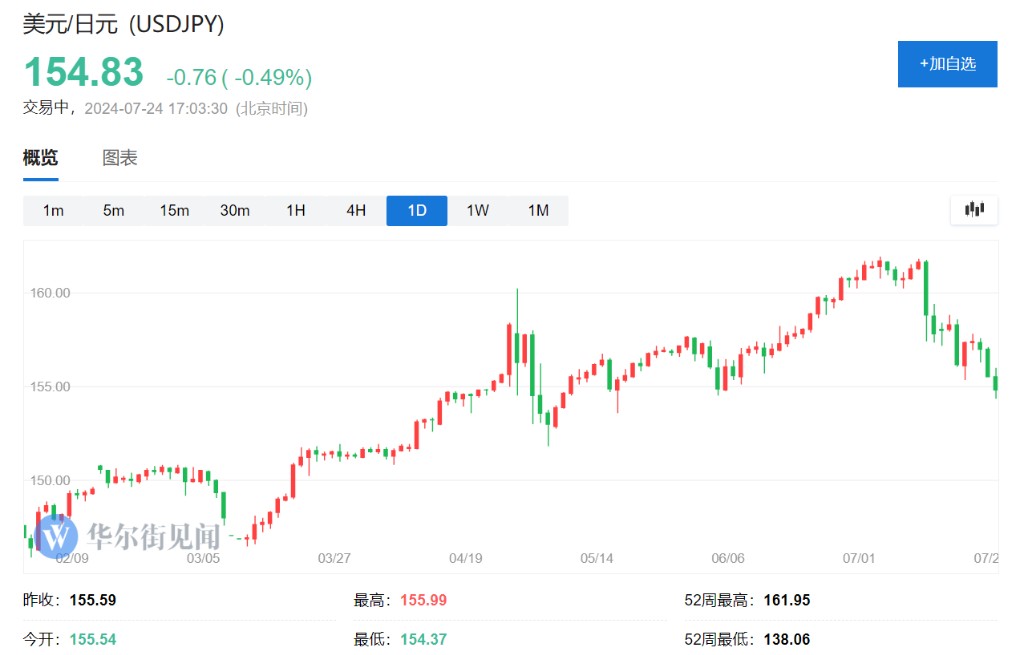Image resolution: width=1024 pixels, height=655 pixels.
Task: Switch chart to 30m interval
Action: [235, 210]
